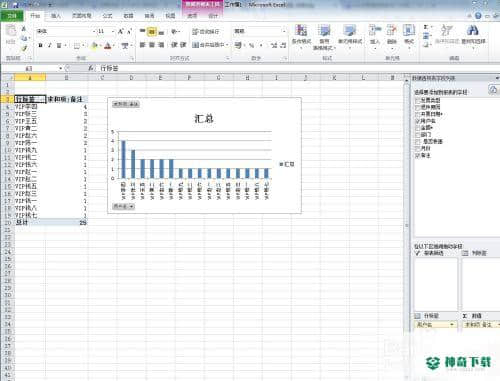Click the red font color button
The image size is (500, 381).
click(x=107, y=45)
